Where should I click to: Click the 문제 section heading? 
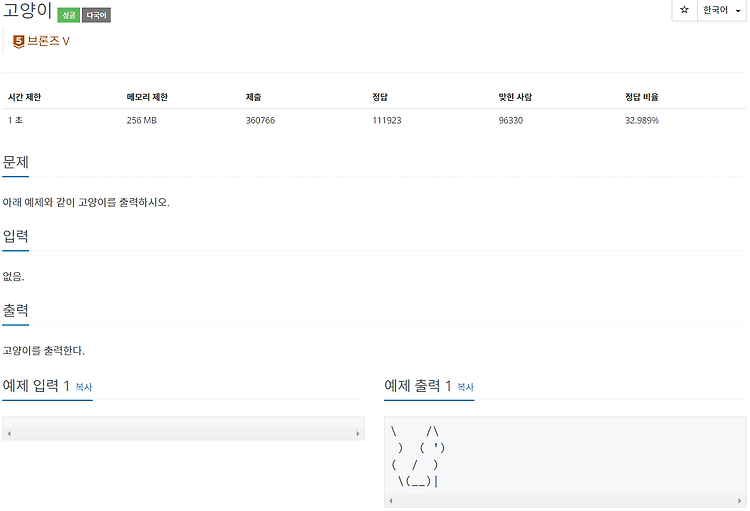click(x=16, y=162)
